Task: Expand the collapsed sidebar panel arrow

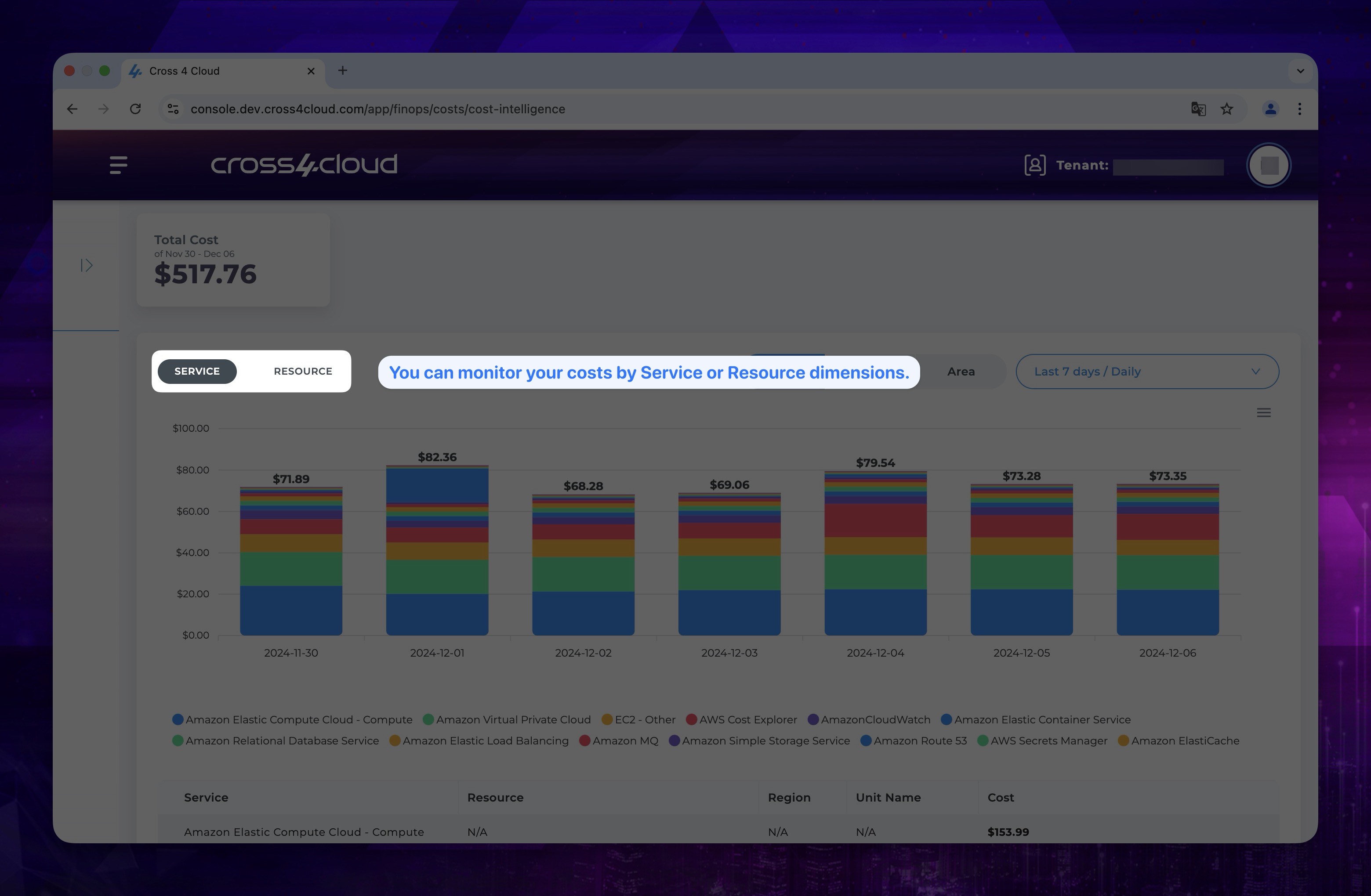Action: click(x=87, y=265)
